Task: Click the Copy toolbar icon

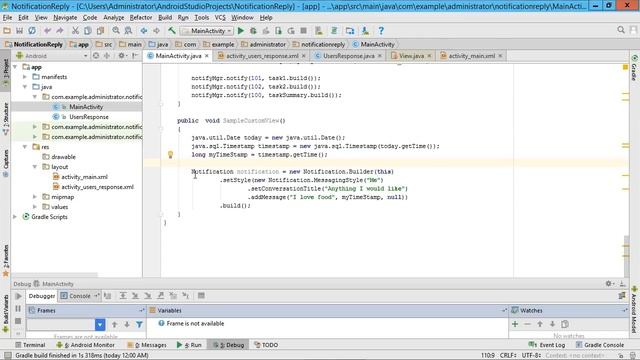Action: [x=88, y=31]
